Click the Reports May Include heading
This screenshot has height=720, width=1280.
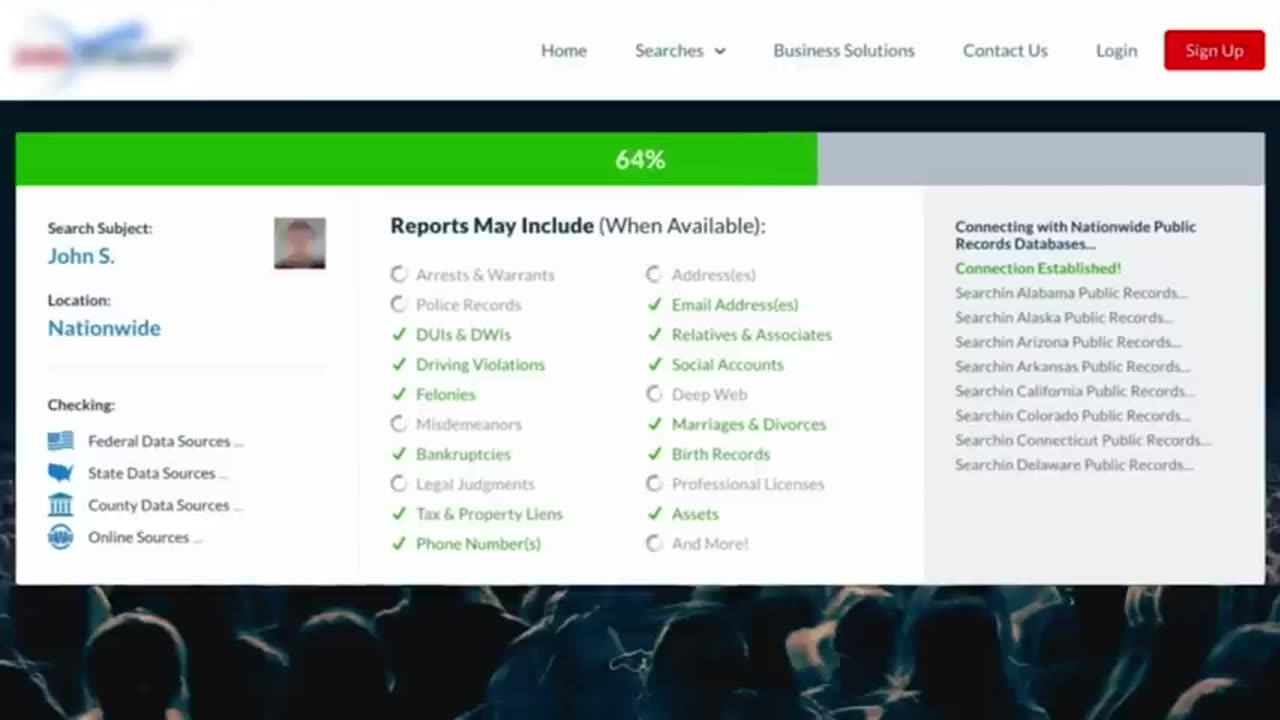point(578,226)
